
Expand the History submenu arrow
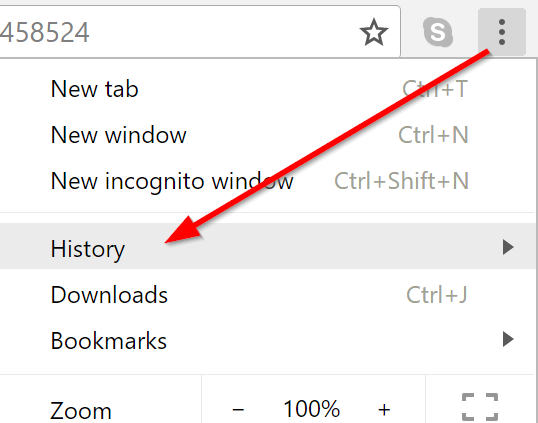tap(508, 247)
